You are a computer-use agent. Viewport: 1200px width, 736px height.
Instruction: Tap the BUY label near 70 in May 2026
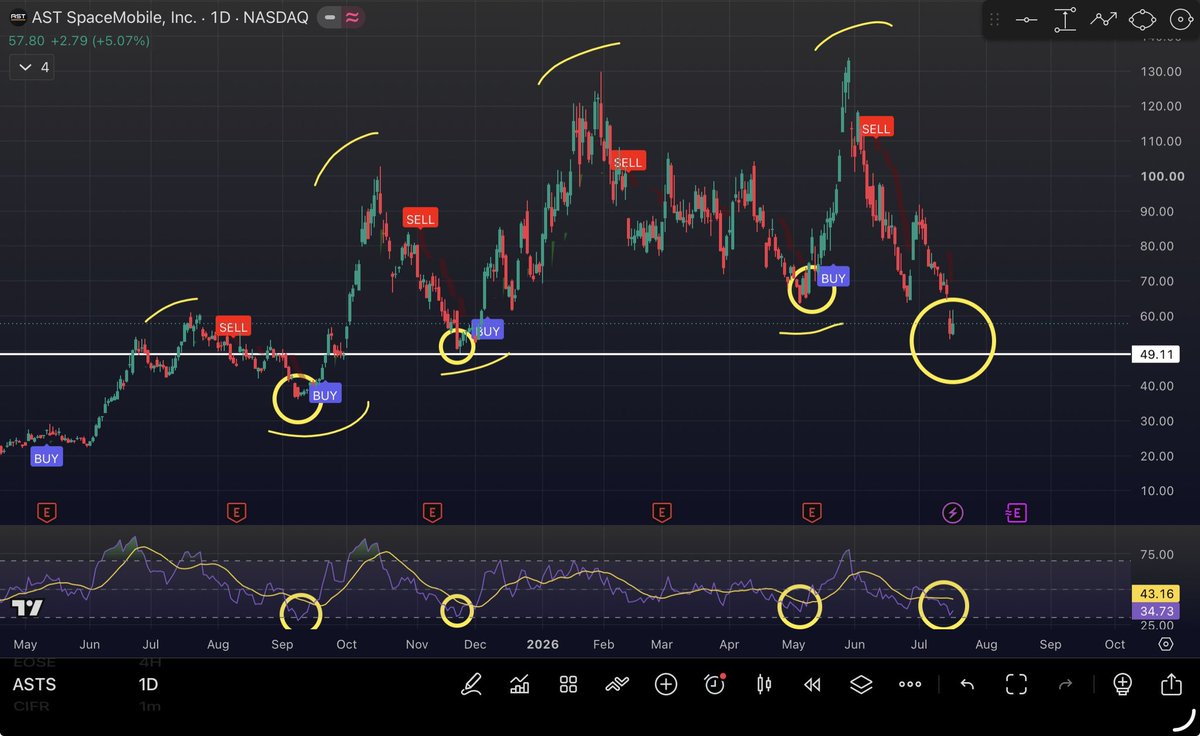833,278
